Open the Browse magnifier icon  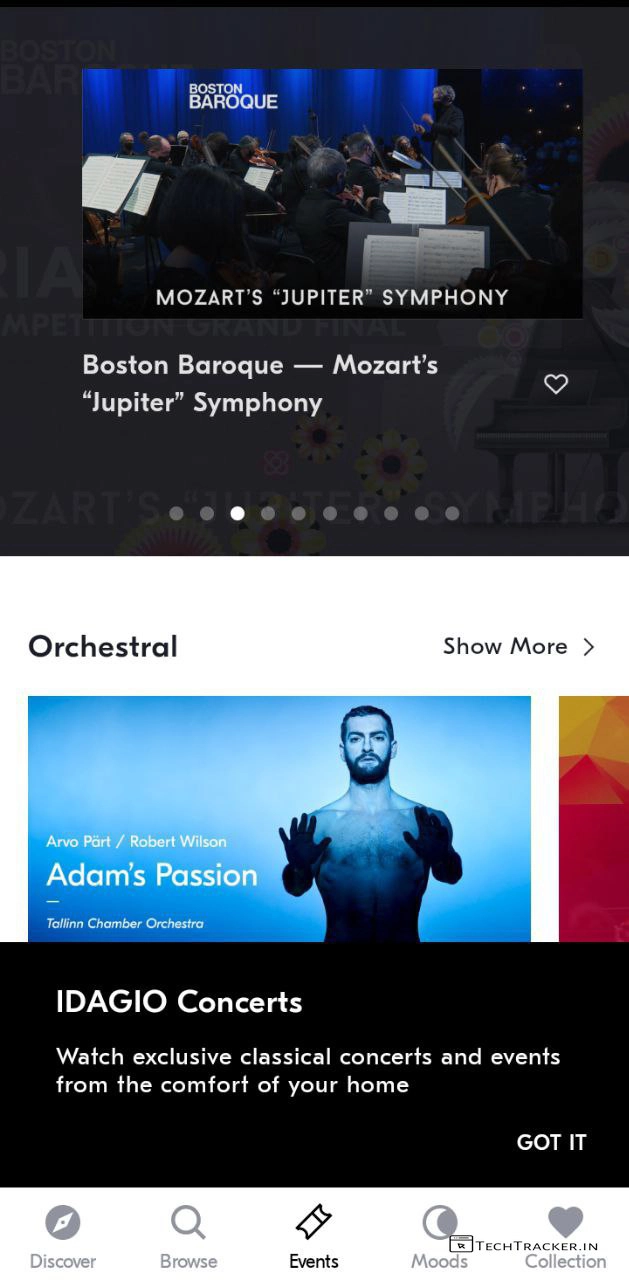tap(188, 1222)
